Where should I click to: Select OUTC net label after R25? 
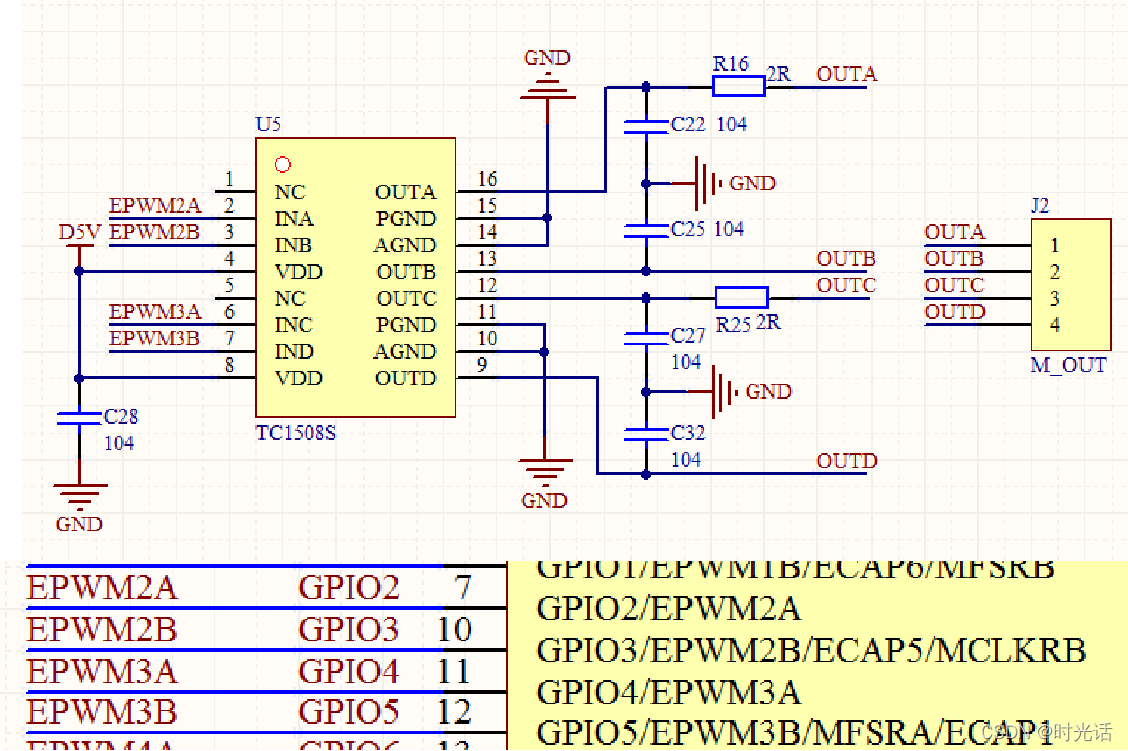coord(847,286)
